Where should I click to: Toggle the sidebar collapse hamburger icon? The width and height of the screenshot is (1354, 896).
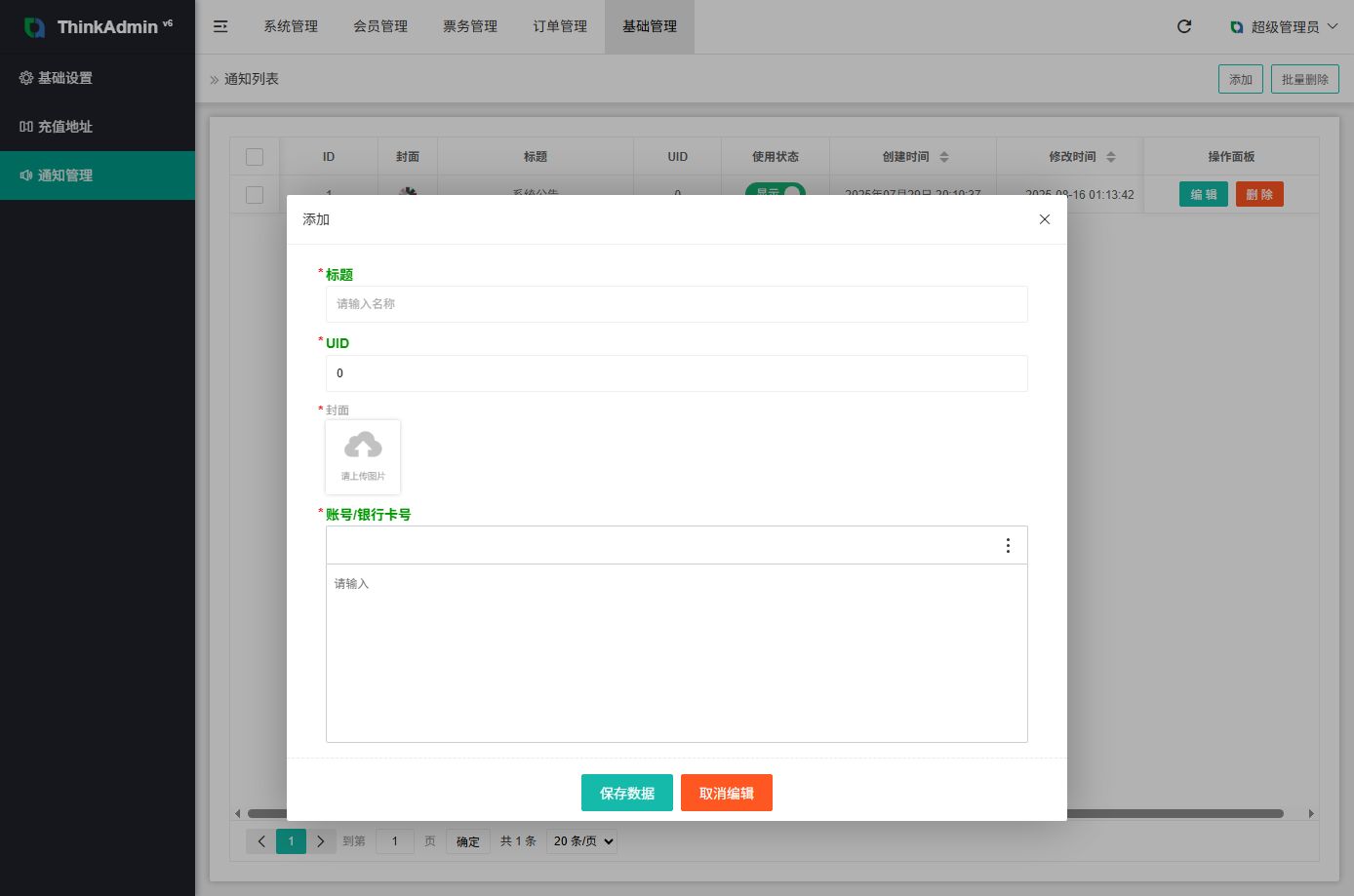[220, 26]
